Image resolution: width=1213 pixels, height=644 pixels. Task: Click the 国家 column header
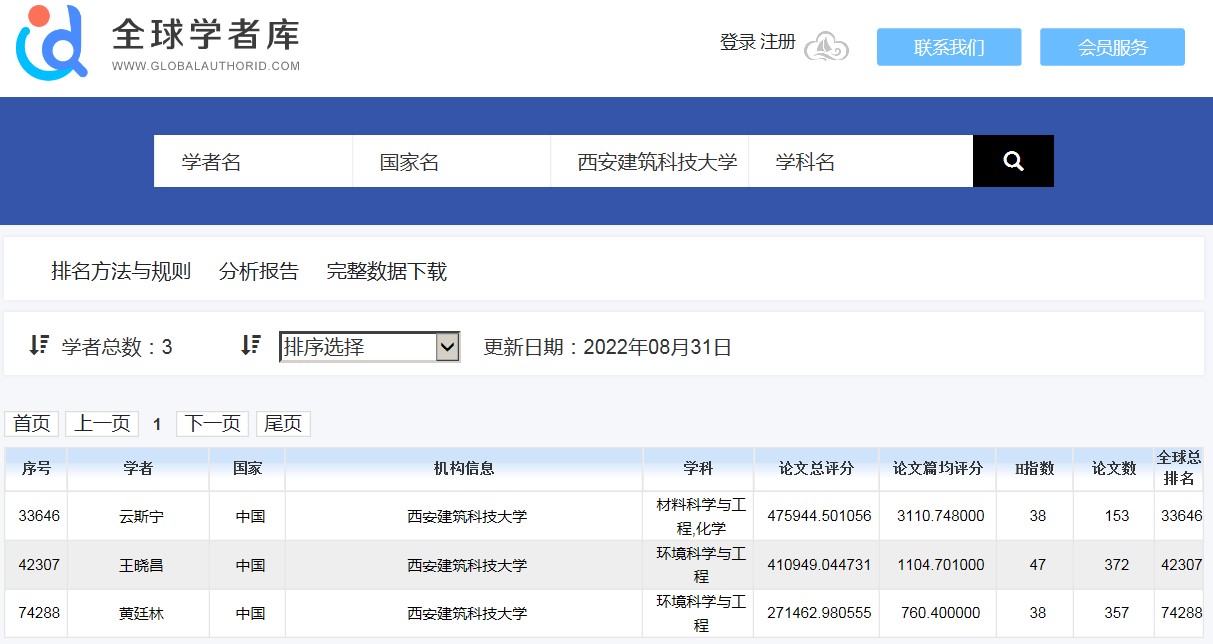(247, 468)
